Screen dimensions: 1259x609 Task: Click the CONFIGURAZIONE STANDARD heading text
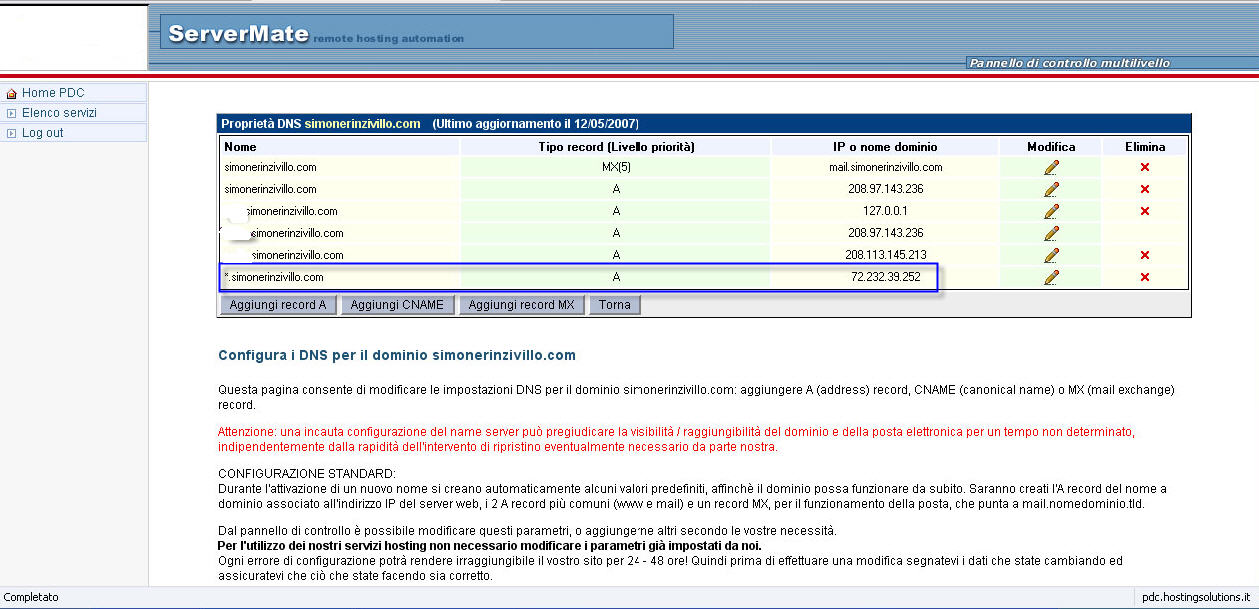click(307, 473)
